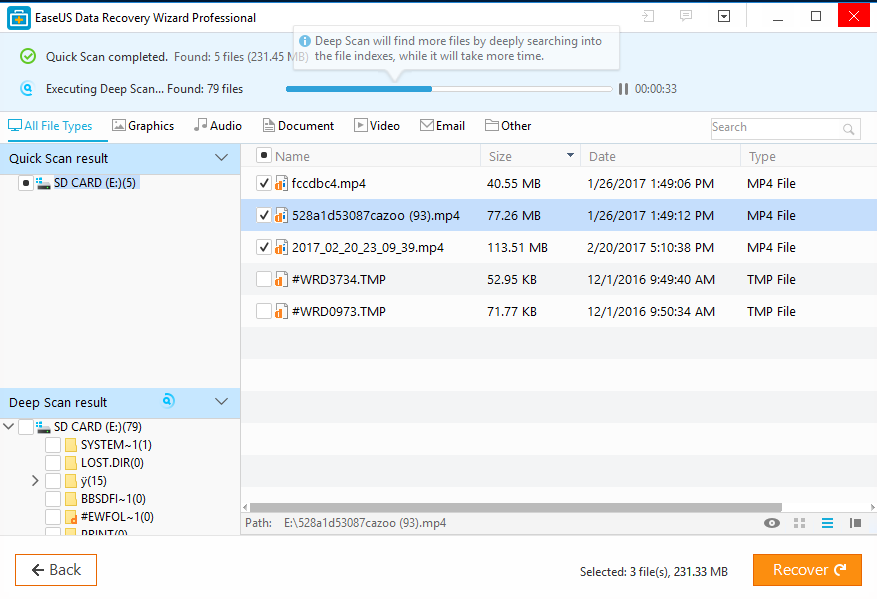Check the BBSDFI~1(0) folder checkbox
The height and width of the screenshot is (599, 877).
coord(53,498)
